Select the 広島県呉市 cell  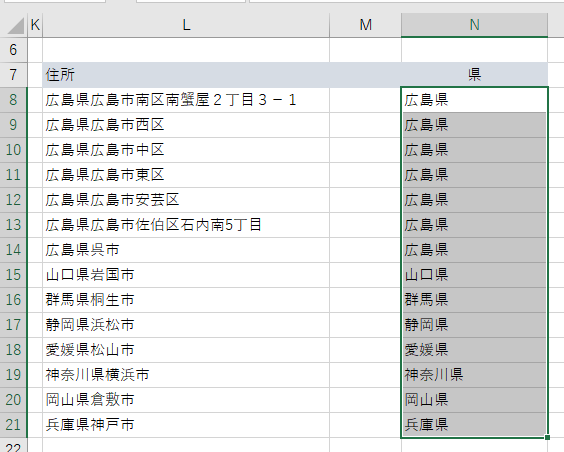coord(186,250)
